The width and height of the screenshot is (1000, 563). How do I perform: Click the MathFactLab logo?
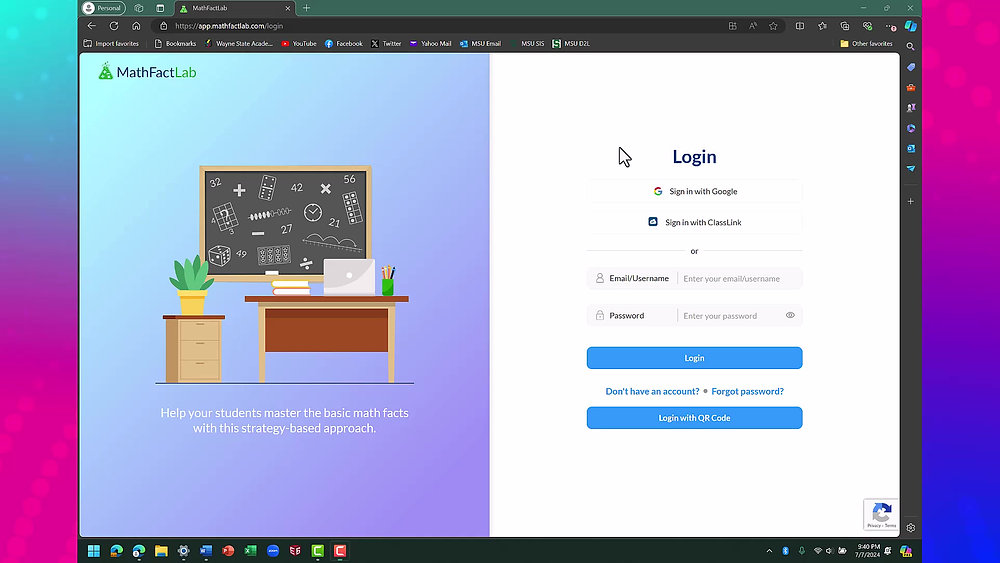pos(147,71)
